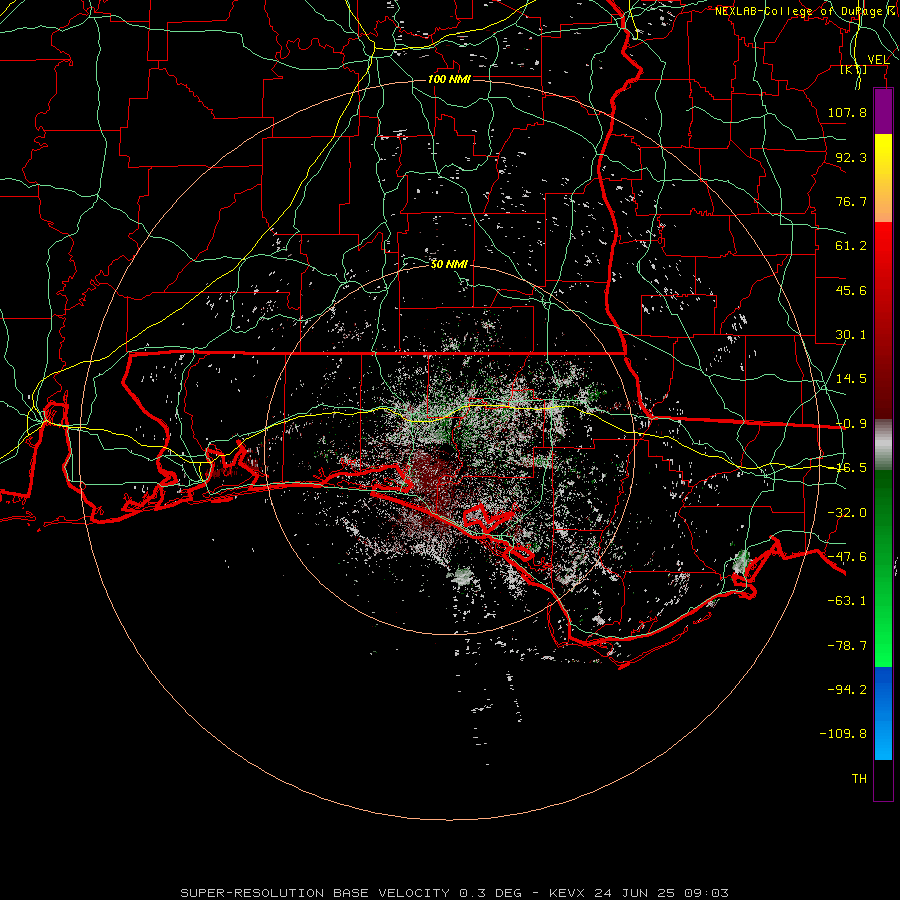Select the -63.1 scale value

click(847, 601)
